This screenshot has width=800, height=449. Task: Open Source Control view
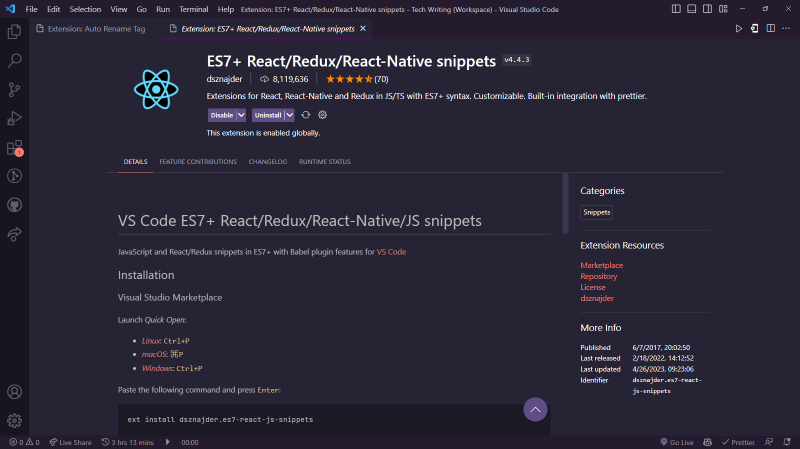click(x=14, y=90)
